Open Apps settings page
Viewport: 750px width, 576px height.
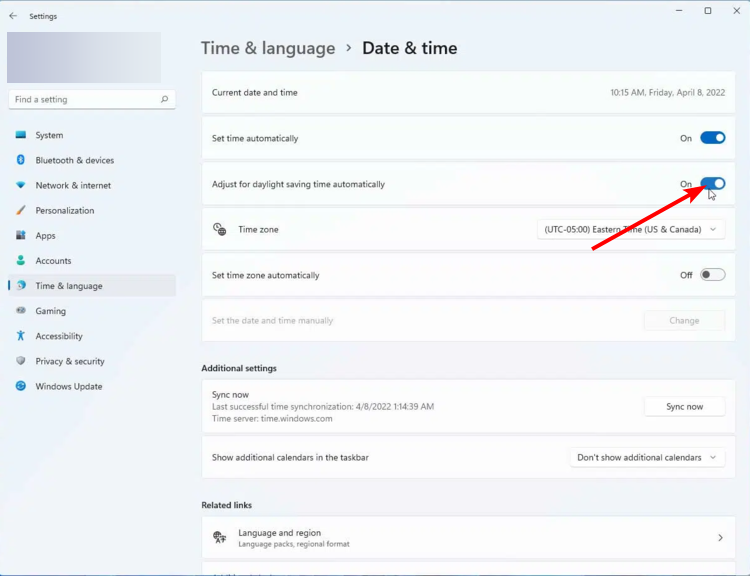pyautogui.click(x=92, y=235)
